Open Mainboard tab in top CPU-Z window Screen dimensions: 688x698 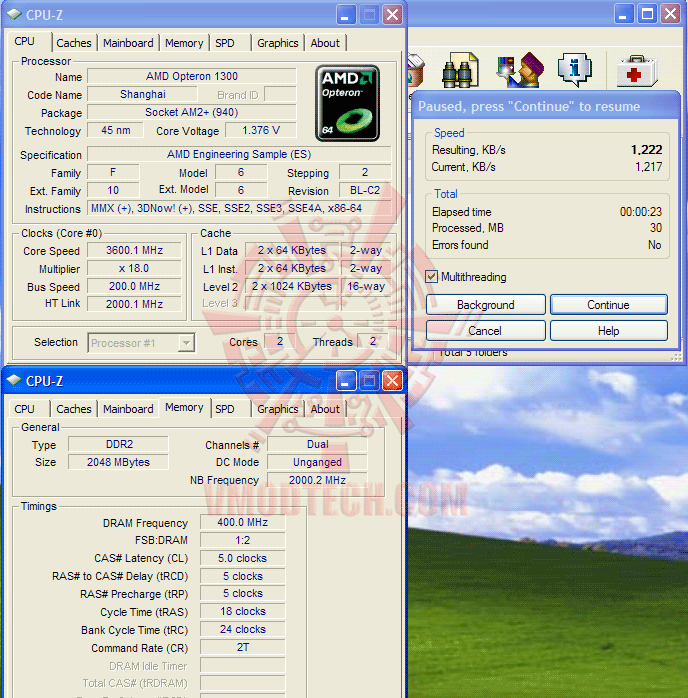[128, 43]
